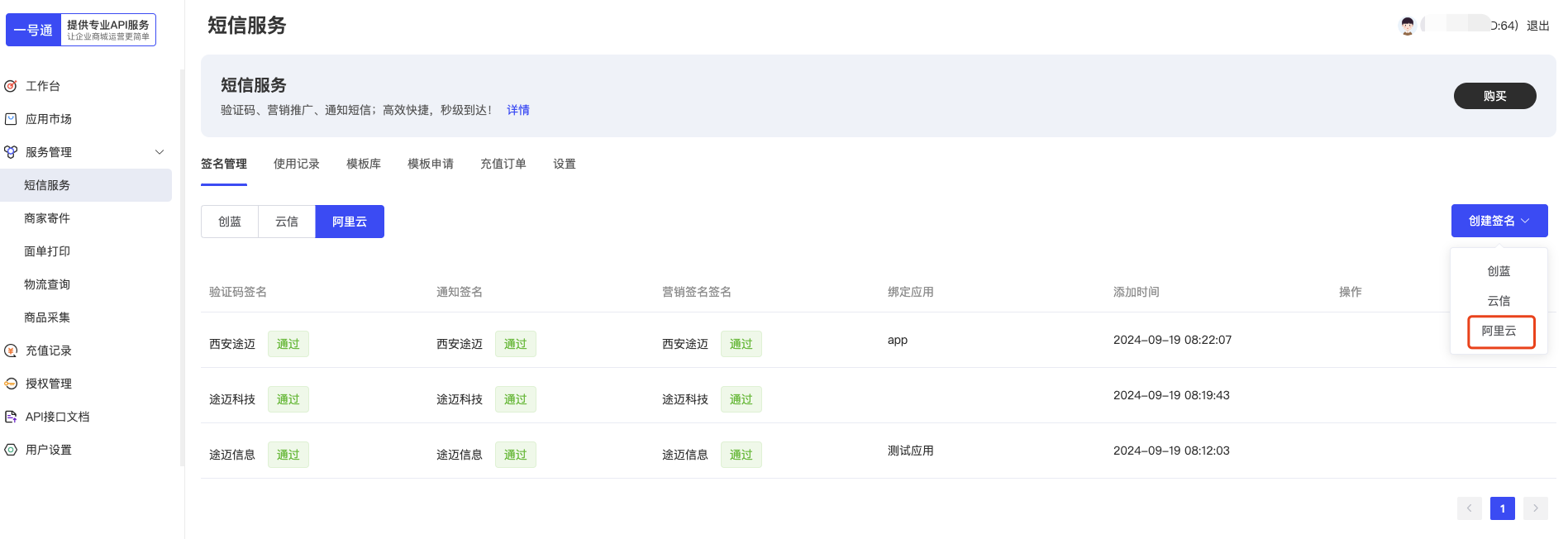Click 通过 tag beside 通知签名 西安途迈
This screenshot has height=539, width=1568.
point(516,344)
